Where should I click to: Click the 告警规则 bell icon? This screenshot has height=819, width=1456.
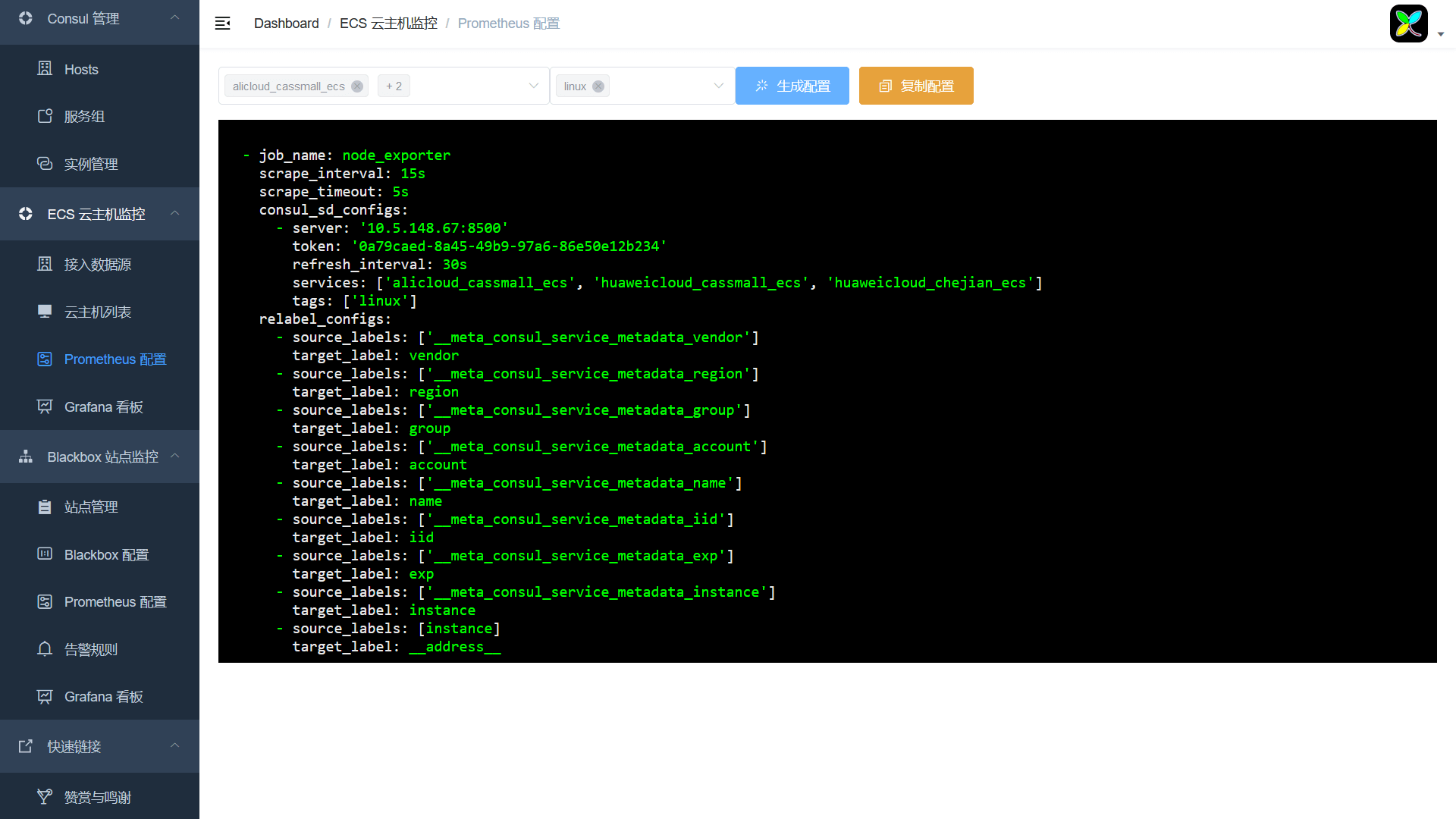coord(45,649)
